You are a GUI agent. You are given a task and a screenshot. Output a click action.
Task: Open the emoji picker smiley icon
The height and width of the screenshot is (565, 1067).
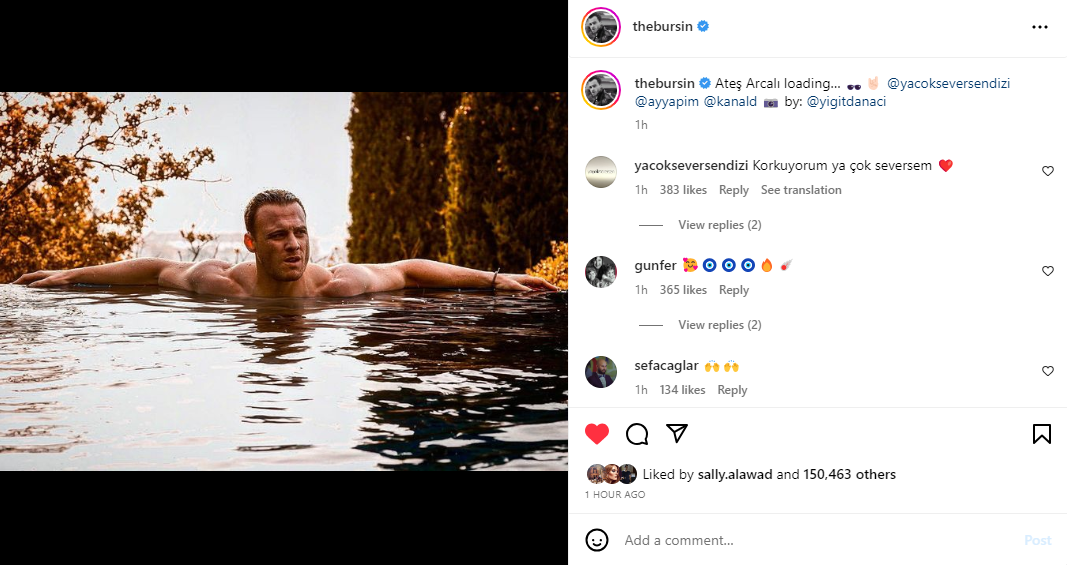point(597,540)
